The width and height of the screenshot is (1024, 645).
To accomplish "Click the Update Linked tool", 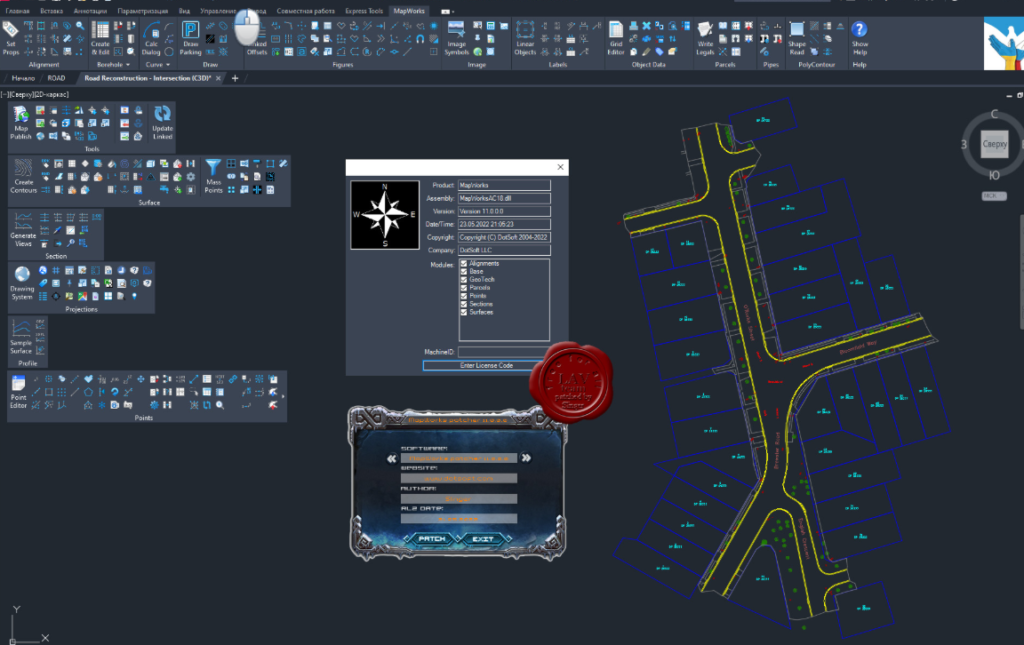I will [163, 122].
